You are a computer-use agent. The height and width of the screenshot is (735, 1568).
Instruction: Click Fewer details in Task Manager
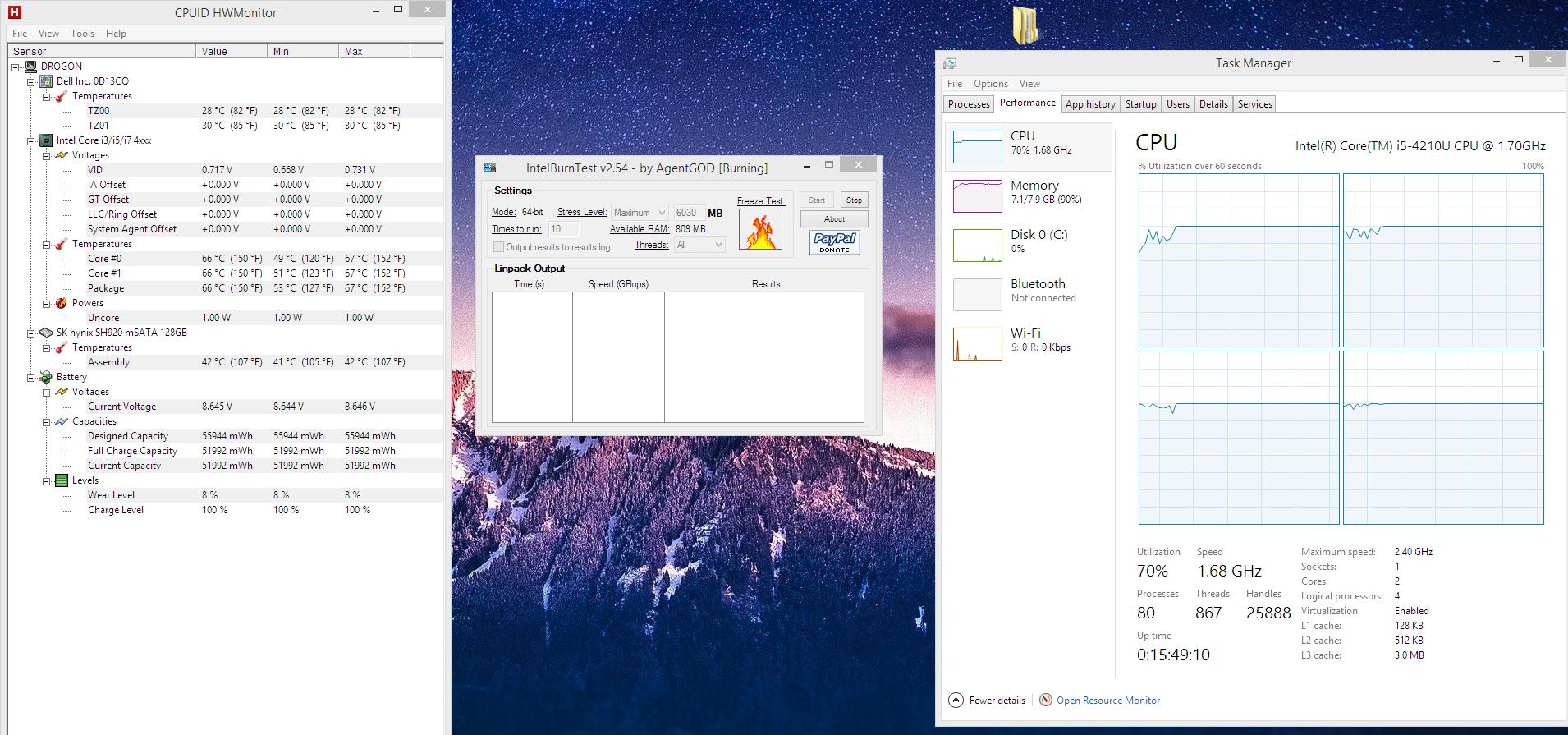(x=997, y=701)
